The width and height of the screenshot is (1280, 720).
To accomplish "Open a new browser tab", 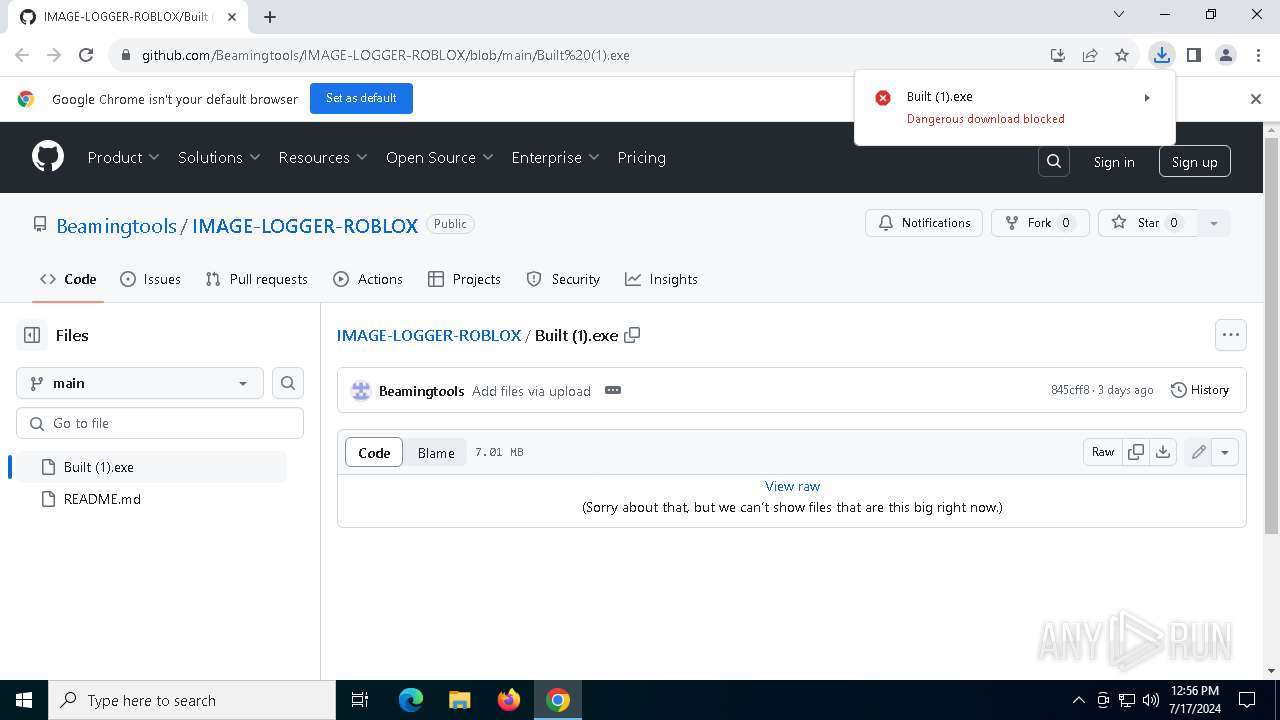I will 270,16.
